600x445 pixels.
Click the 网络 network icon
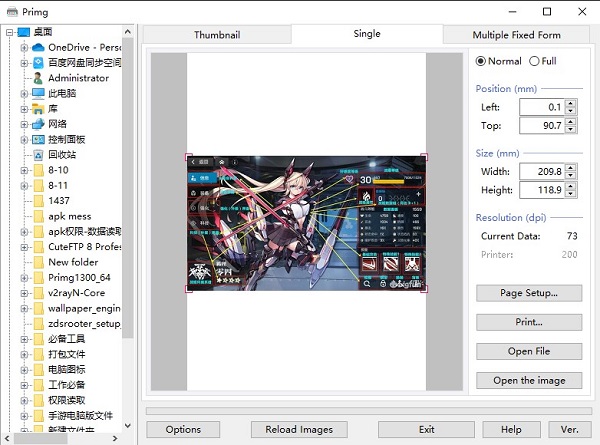[x=38, y=124]
